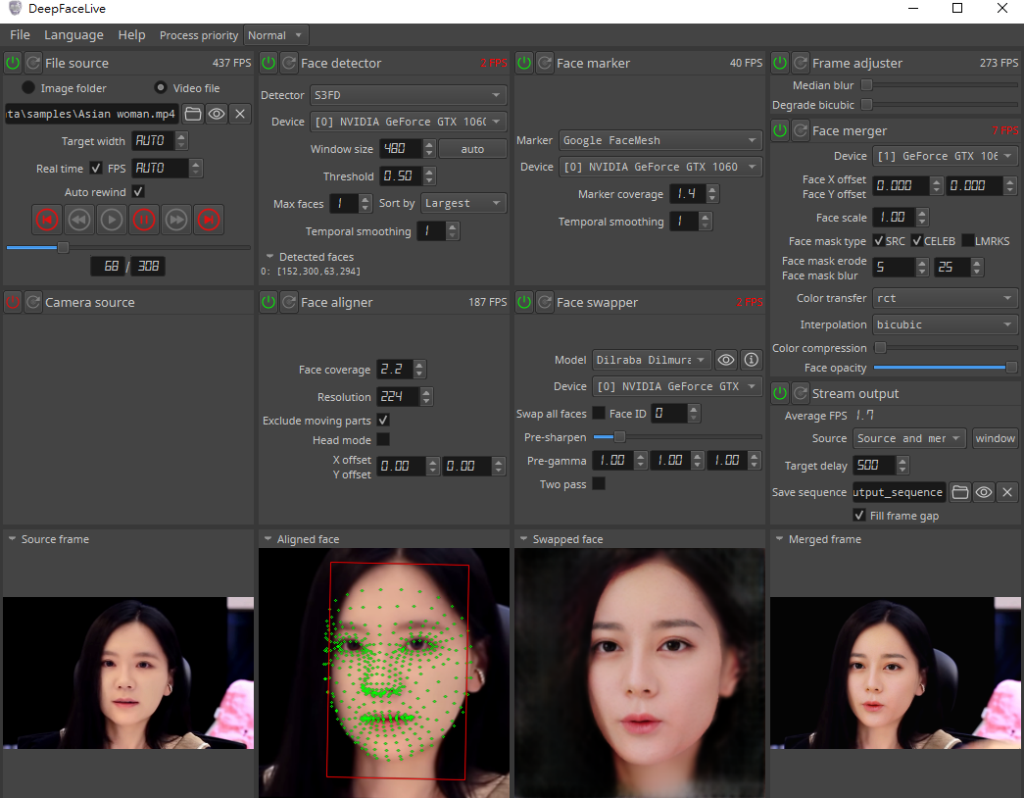Viewport: 1024px width, 798px height.
Task: Click the Face detector reset icon
Action: pos(289,63)
